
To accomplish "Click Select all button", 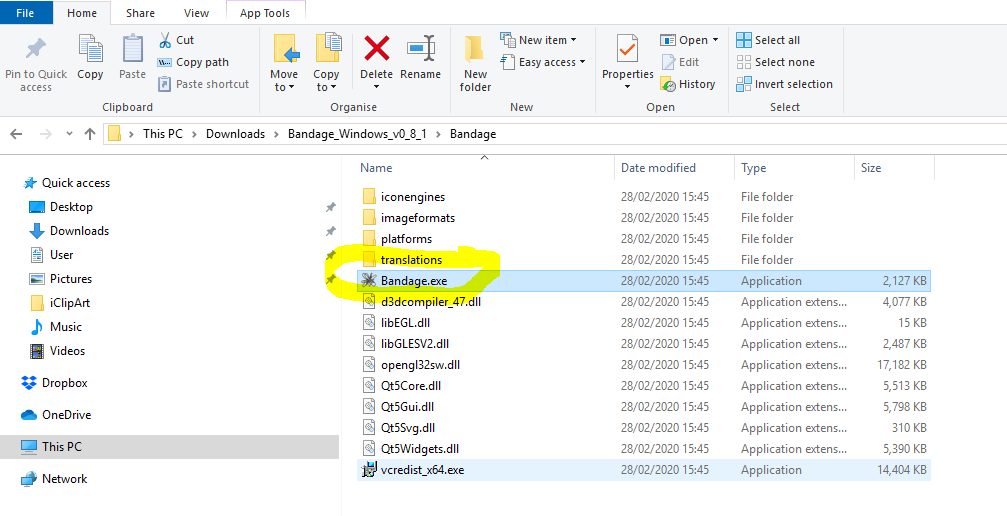I will click(x=768, y=40).
